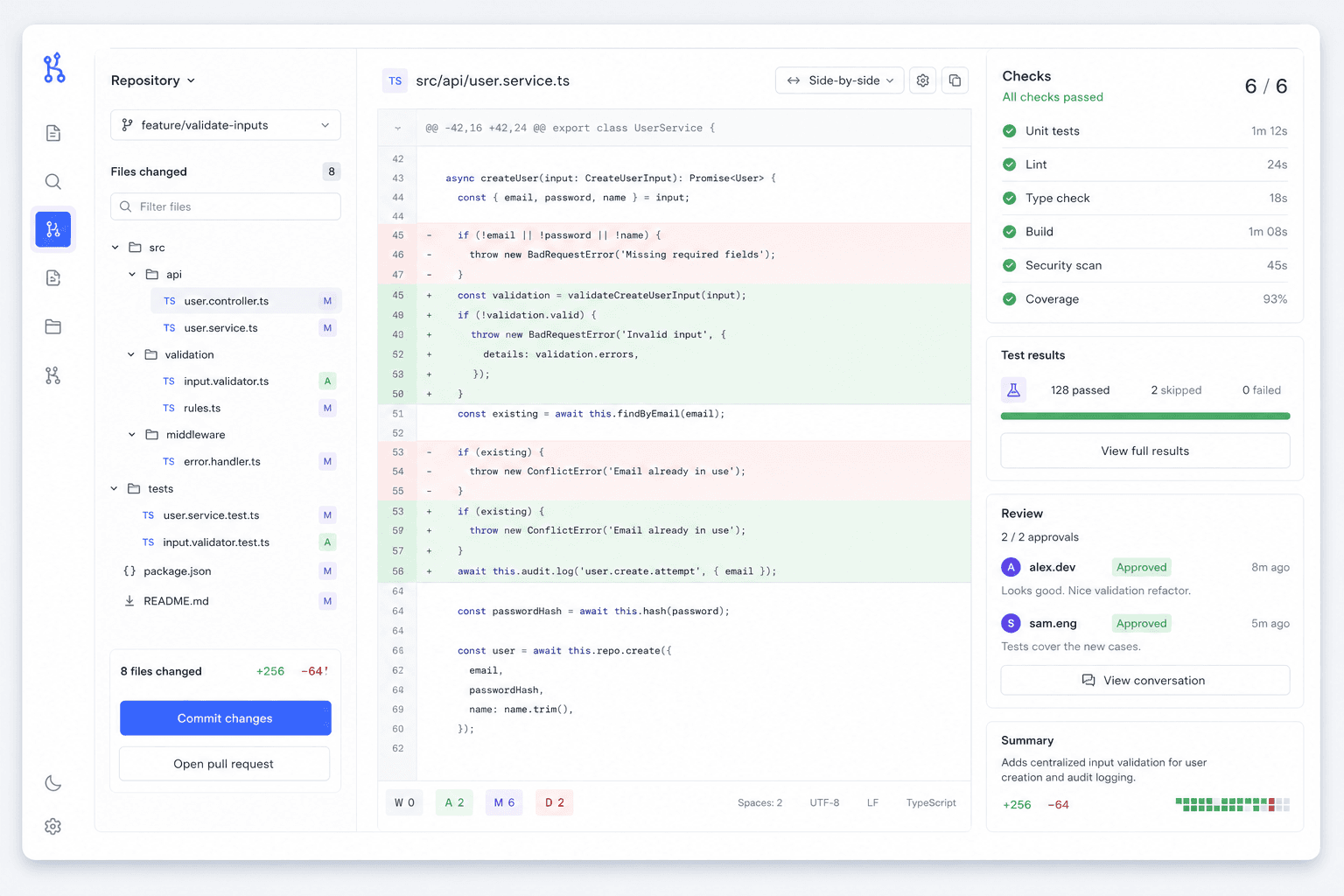Viewport: 1344px width, 896px height.
Task: Open the folder sidebar icon
Action: coord(53,326)
